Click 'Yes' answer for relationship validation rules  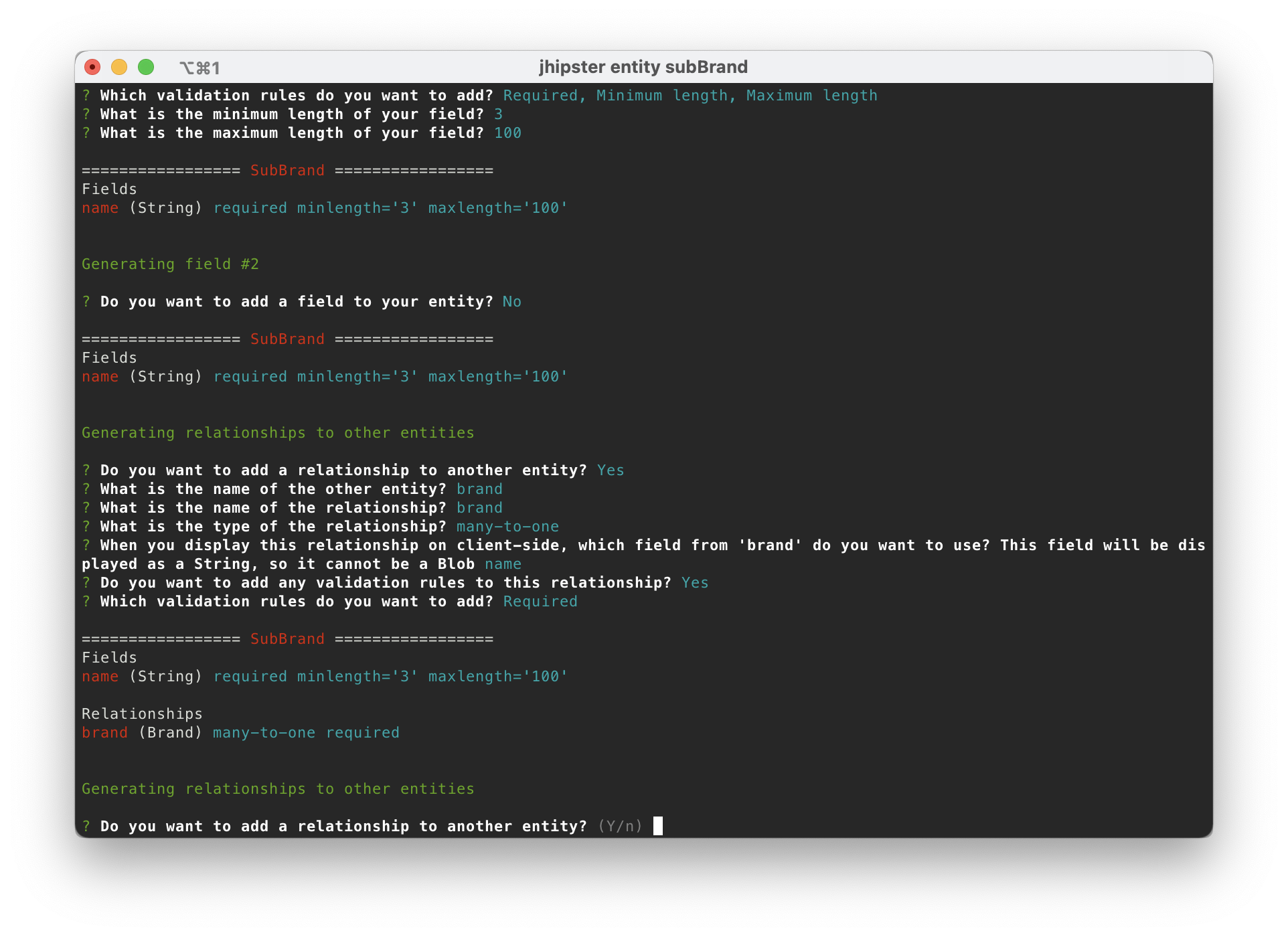tap(695, 583)
